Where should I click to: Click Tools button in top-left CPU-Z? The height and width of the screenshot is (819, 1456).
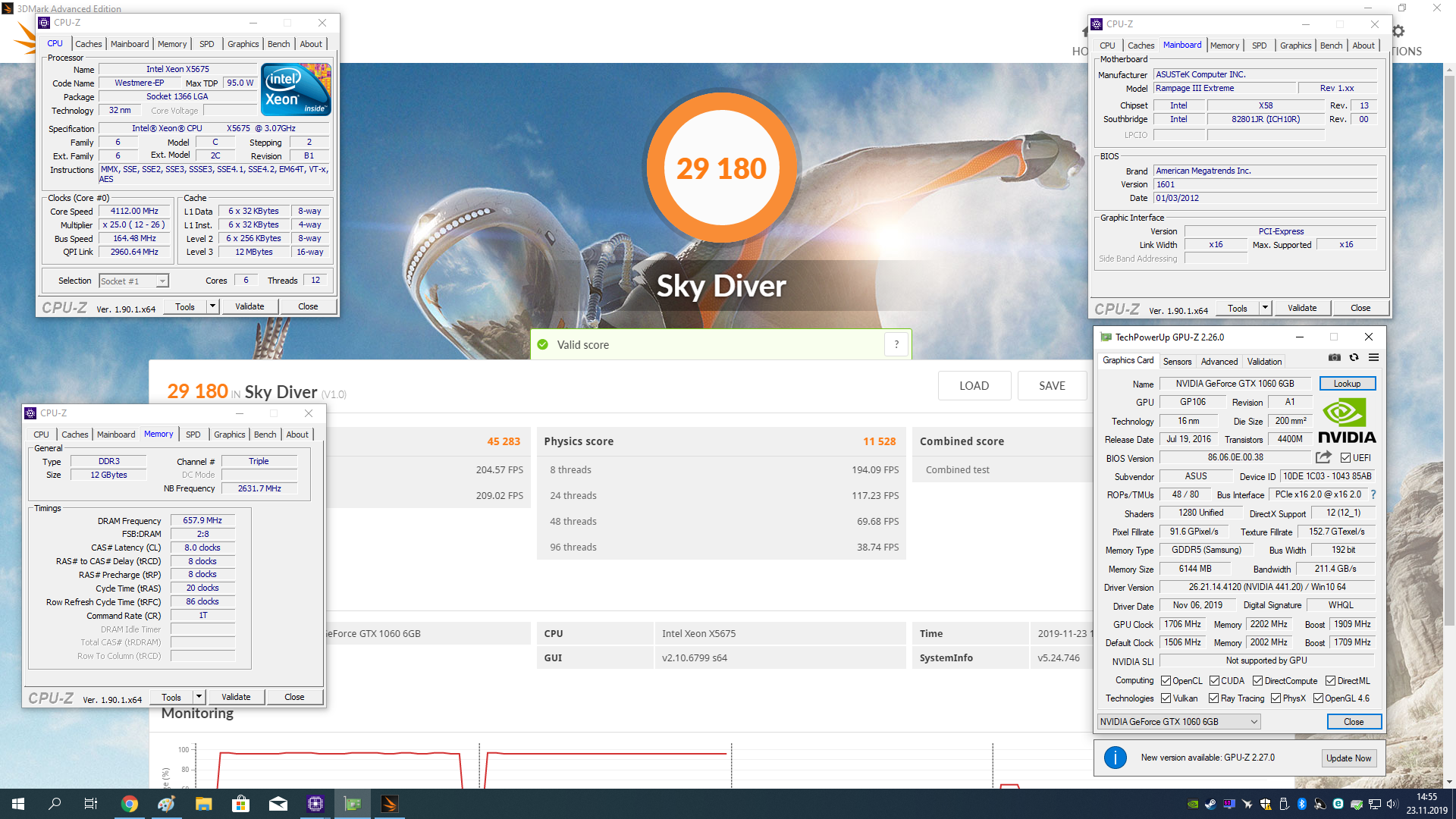pos(185,306)
